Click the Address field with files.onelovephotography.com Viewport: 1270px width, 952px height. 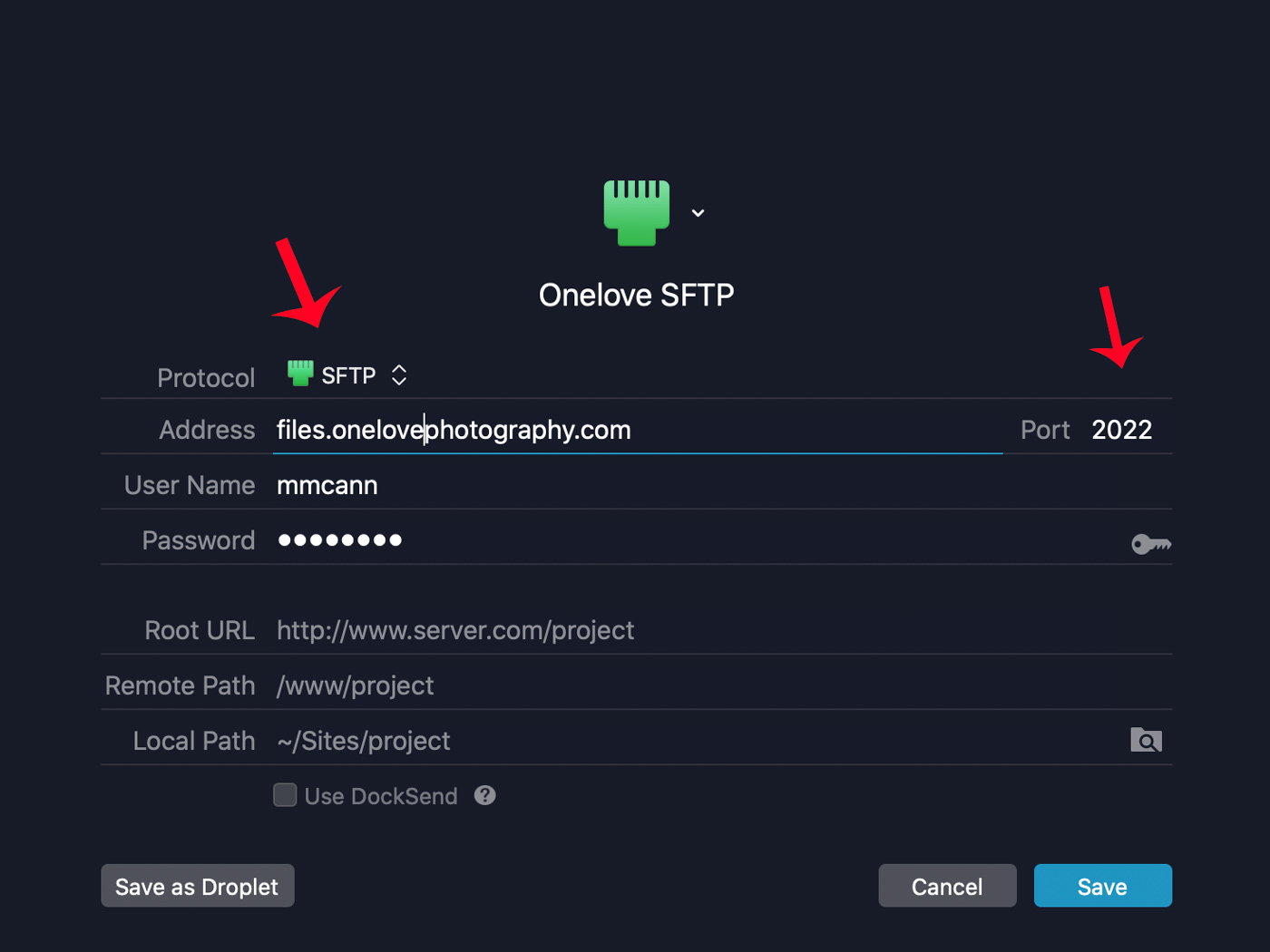tap(635, 430)
